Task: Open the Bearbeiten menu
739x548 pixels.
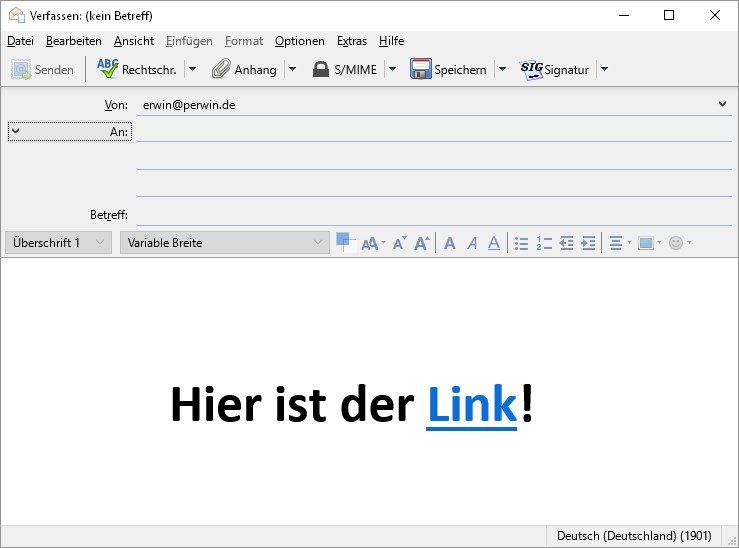Action: click(74, 41)
